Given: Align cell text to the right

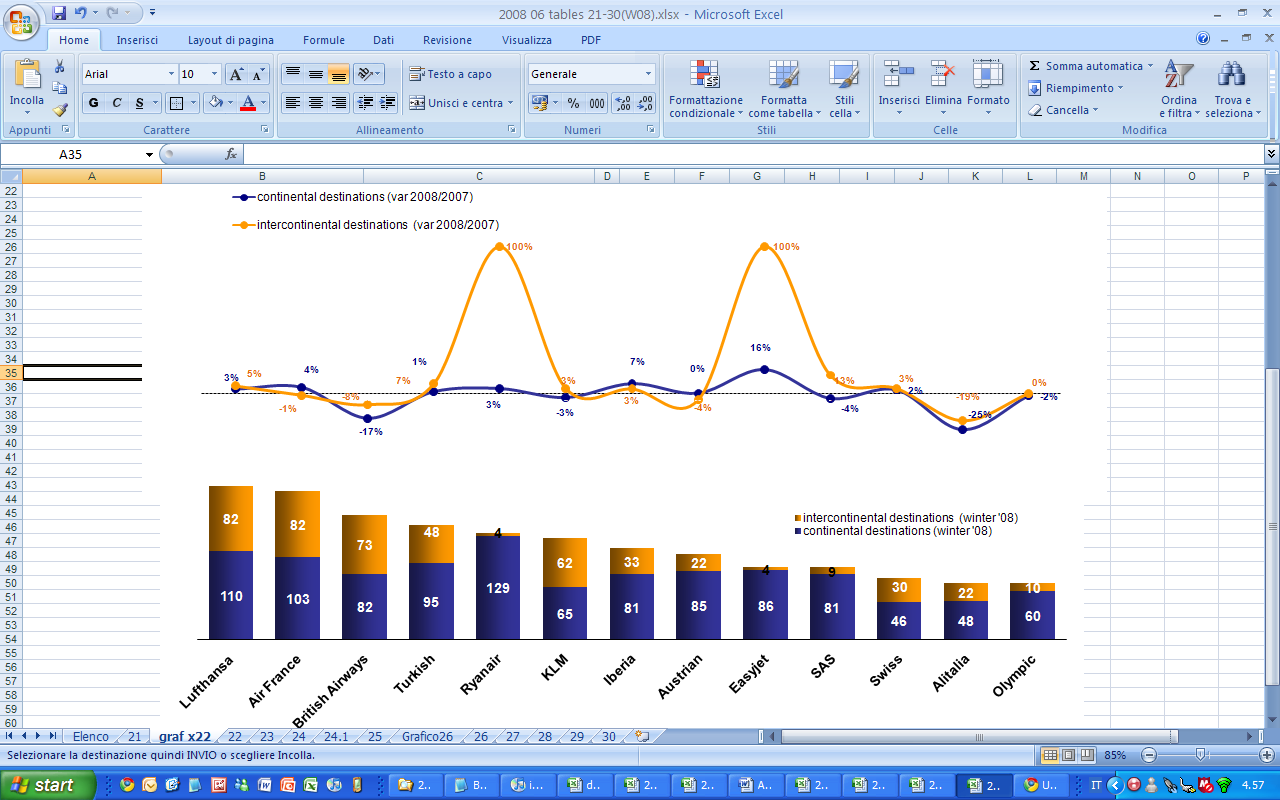Looking at the screenshot, I should (x=338, y=102).
